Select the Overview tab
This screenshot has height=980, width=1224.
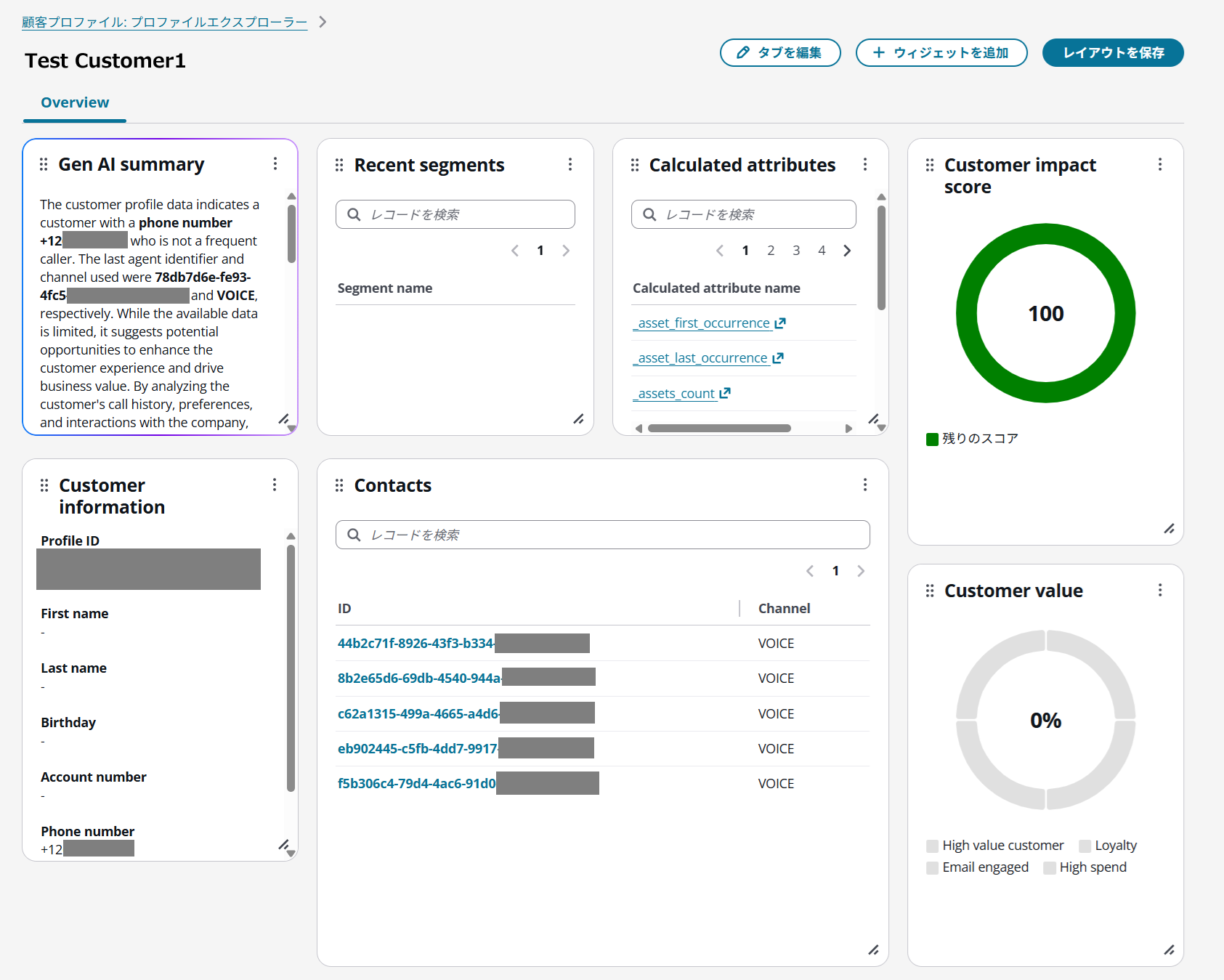click(x=75, y=102)
